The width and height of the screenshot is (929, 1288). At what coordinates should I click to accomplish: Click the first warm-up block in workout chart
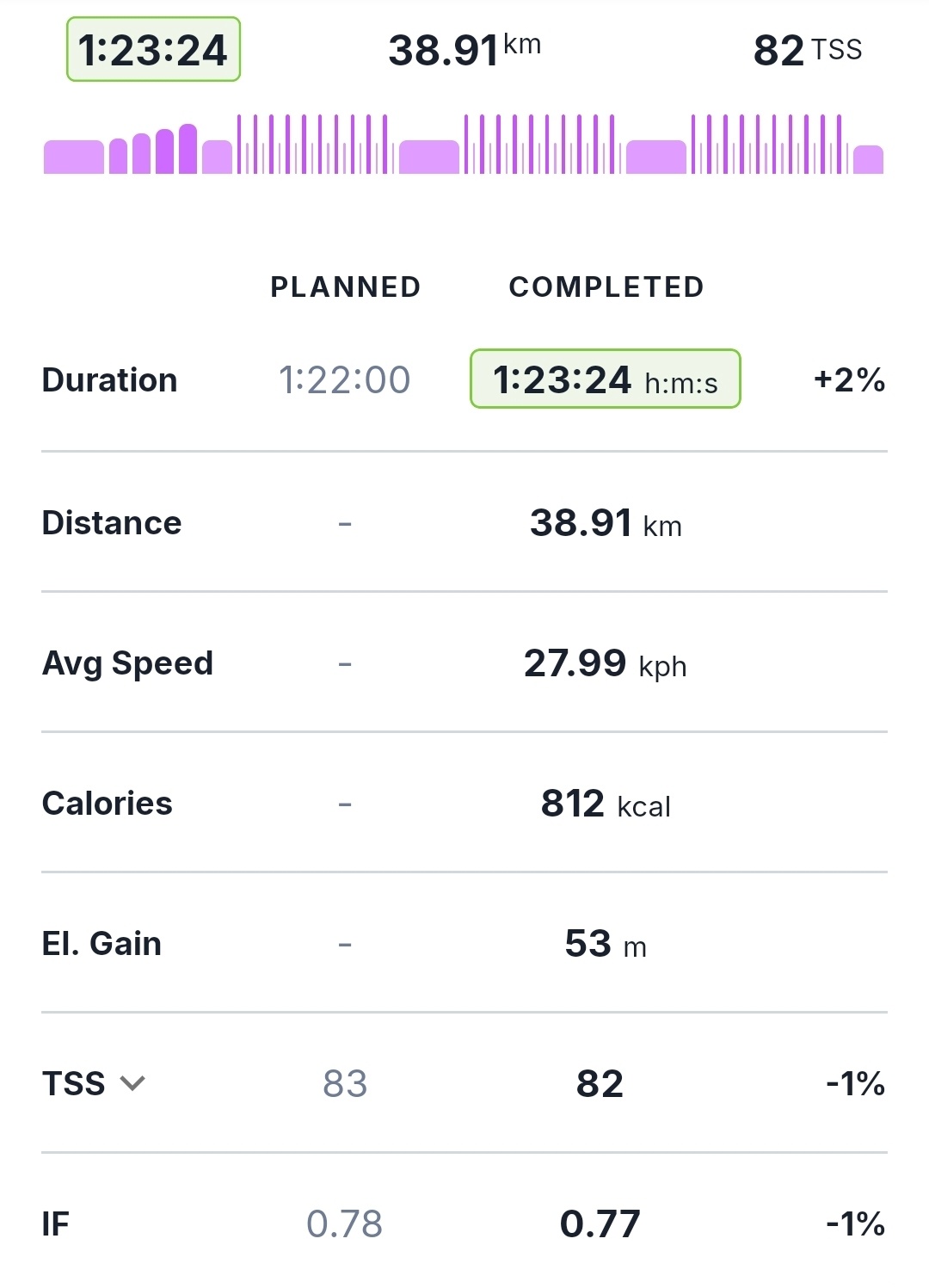pyautogui.click(x=73, y=157)
